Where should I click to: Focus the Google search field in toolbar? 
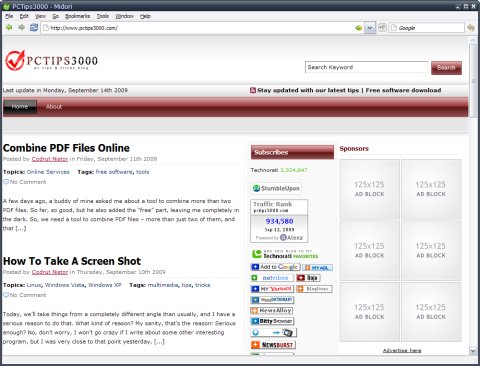point(427,28)
